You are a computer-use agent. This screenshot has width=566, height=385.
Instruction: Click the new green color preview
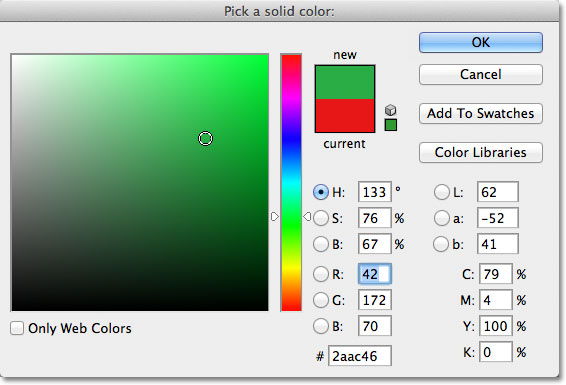click(x=345, y=83)
